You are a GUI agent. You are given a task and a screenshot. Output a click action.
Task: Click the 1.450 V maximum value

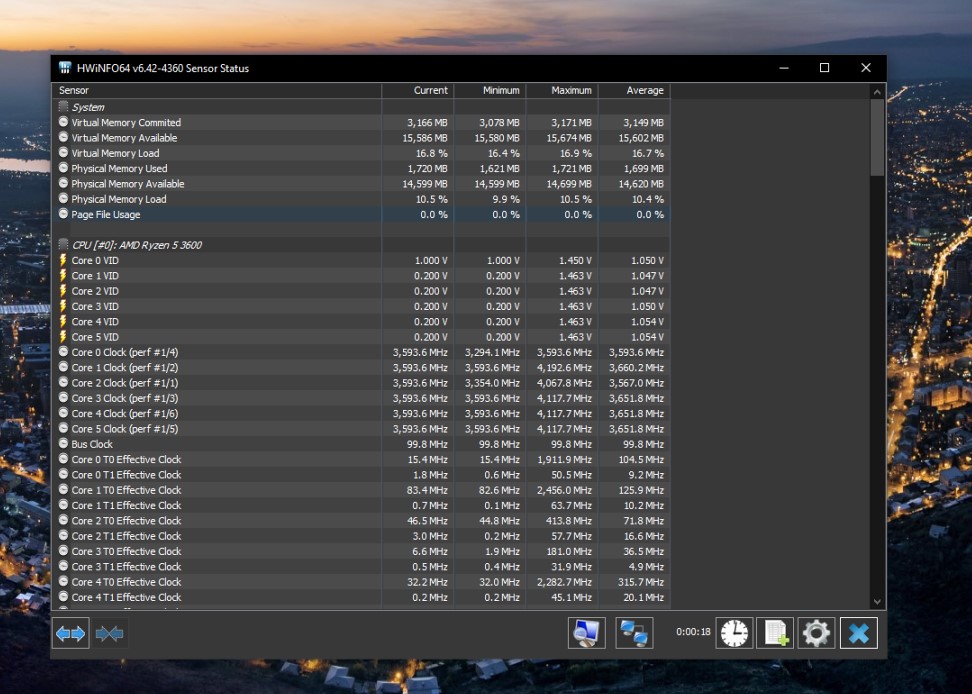click(x=575, y=260)
